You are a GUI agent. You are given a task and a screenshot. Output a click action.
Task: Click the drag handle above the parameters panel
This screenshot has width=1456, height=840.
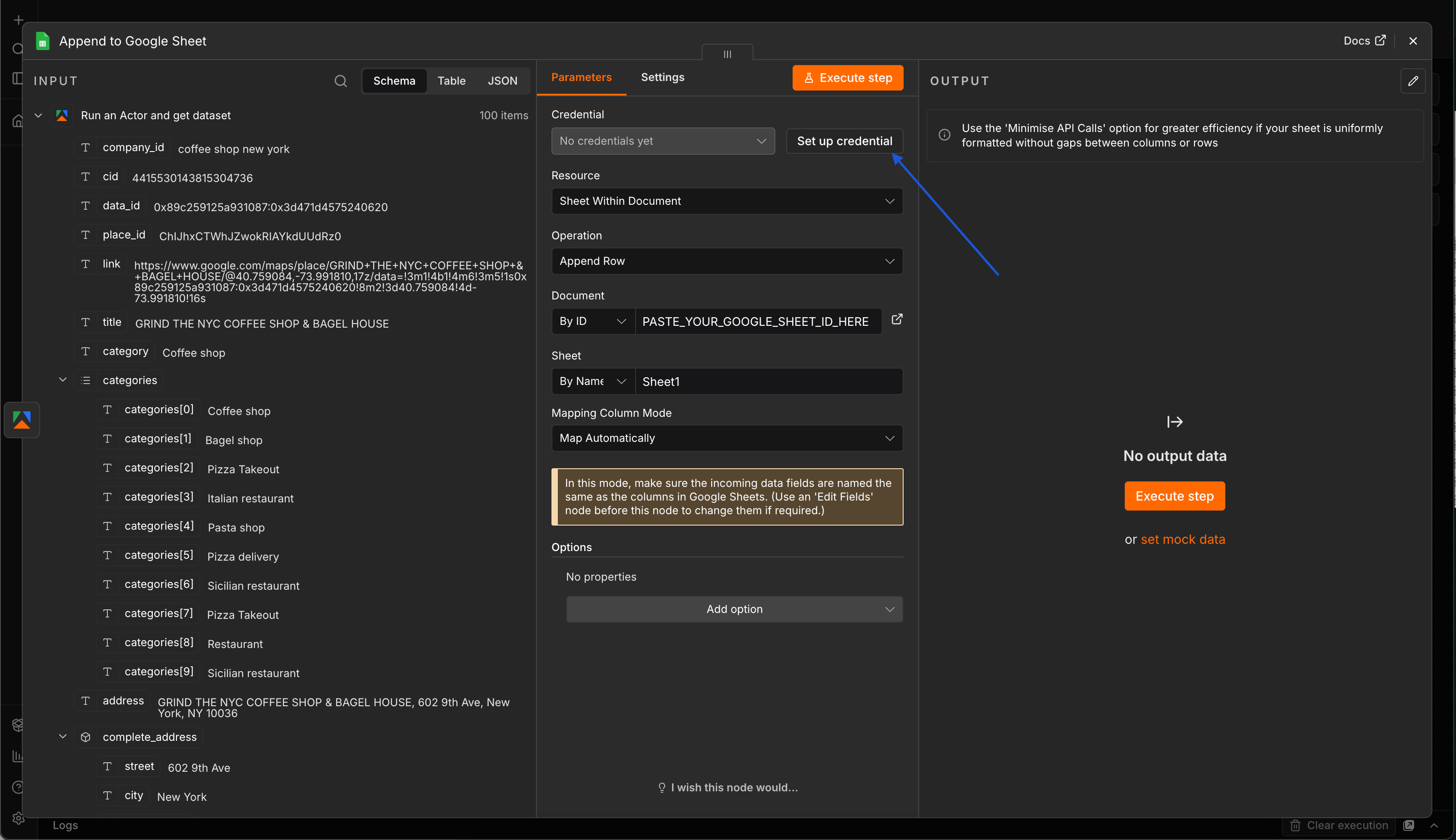point(727,54)
